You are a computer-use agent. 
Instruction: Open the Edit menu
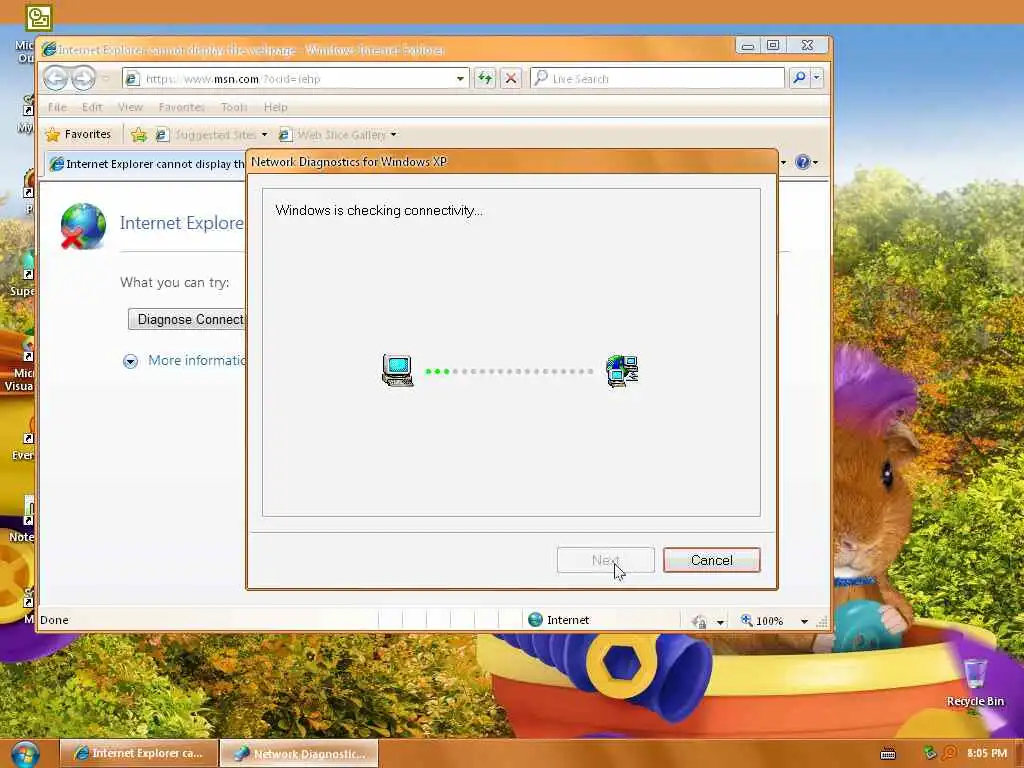point(92,107)
